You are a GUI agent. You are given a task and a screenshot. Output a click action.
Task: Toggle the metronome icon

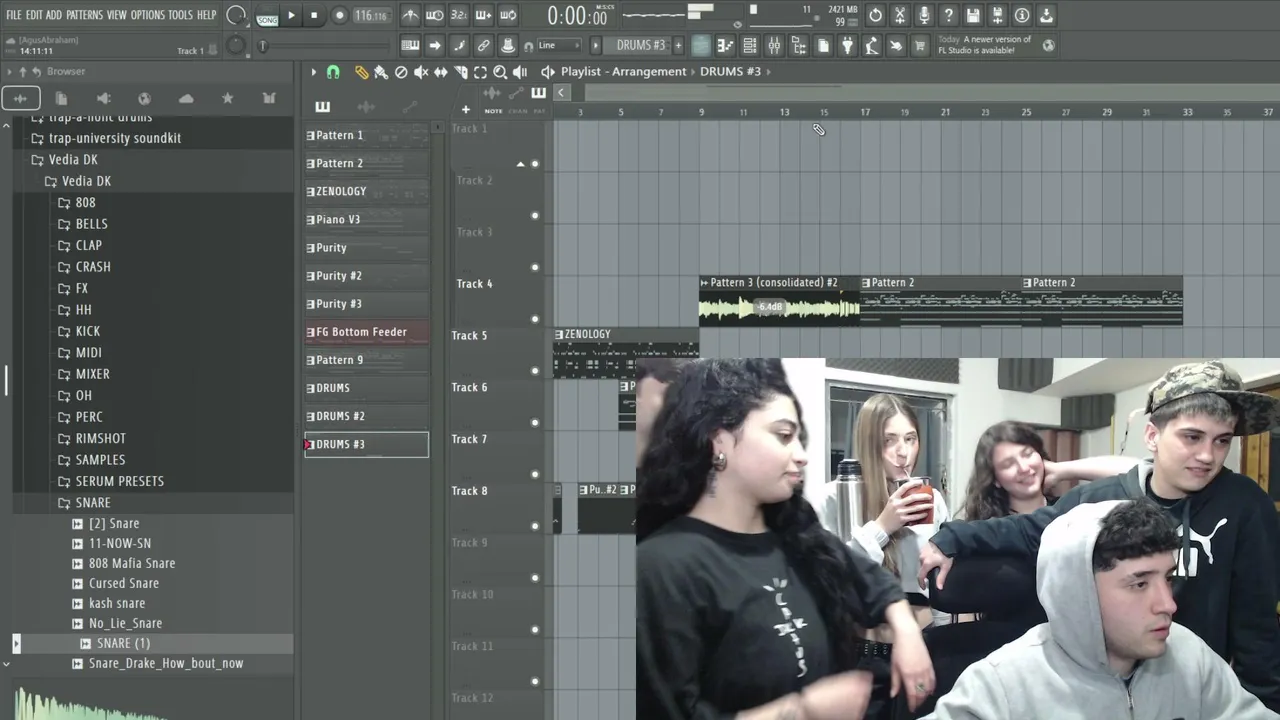point(411,15)
